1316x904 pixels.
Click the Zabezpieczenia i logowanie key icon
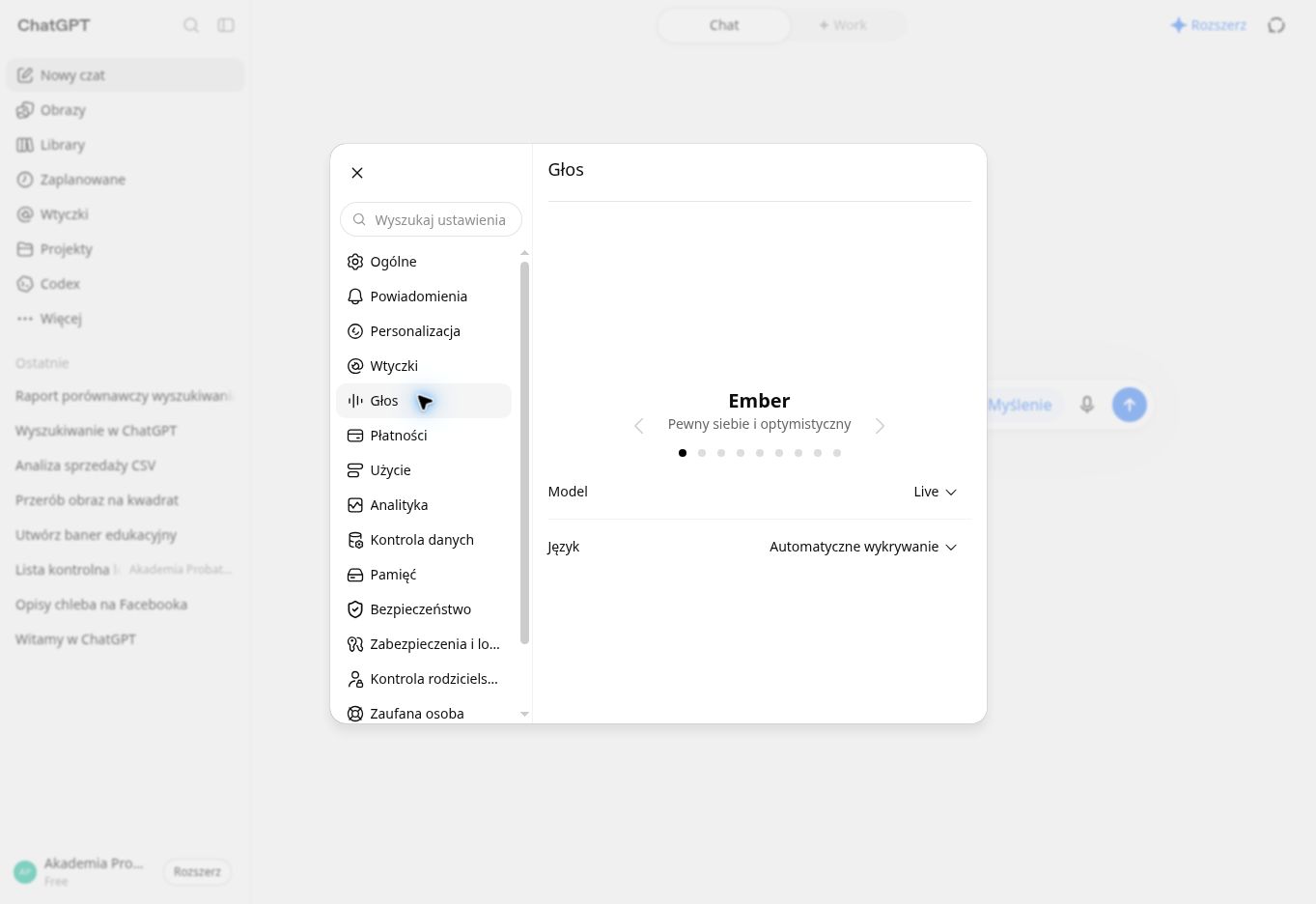pos(355,644)
